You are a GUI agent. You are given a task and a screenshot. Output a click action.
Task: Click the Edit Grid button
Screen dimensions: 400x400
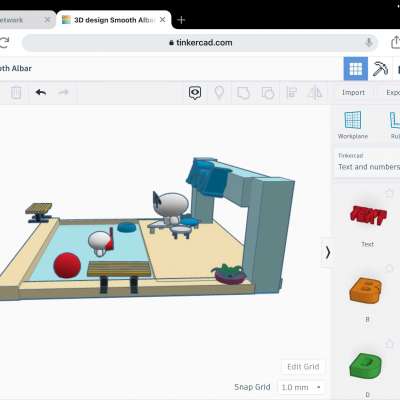[x=303, y=367]
